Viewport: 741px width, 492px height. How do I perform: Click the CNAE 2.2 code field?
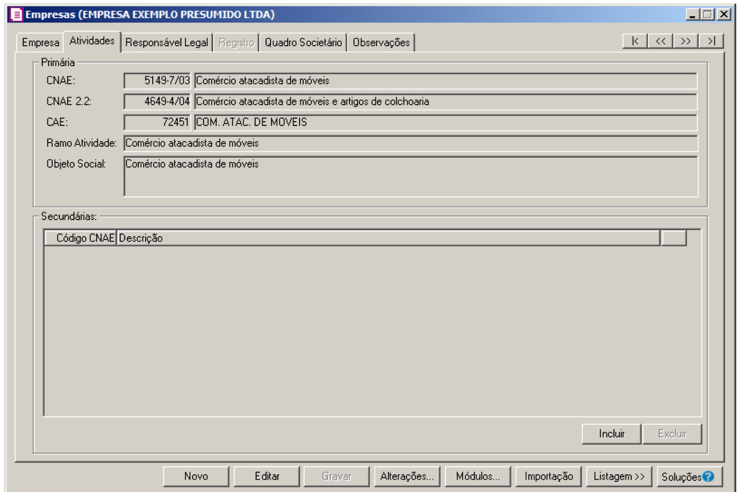point(157,101)
